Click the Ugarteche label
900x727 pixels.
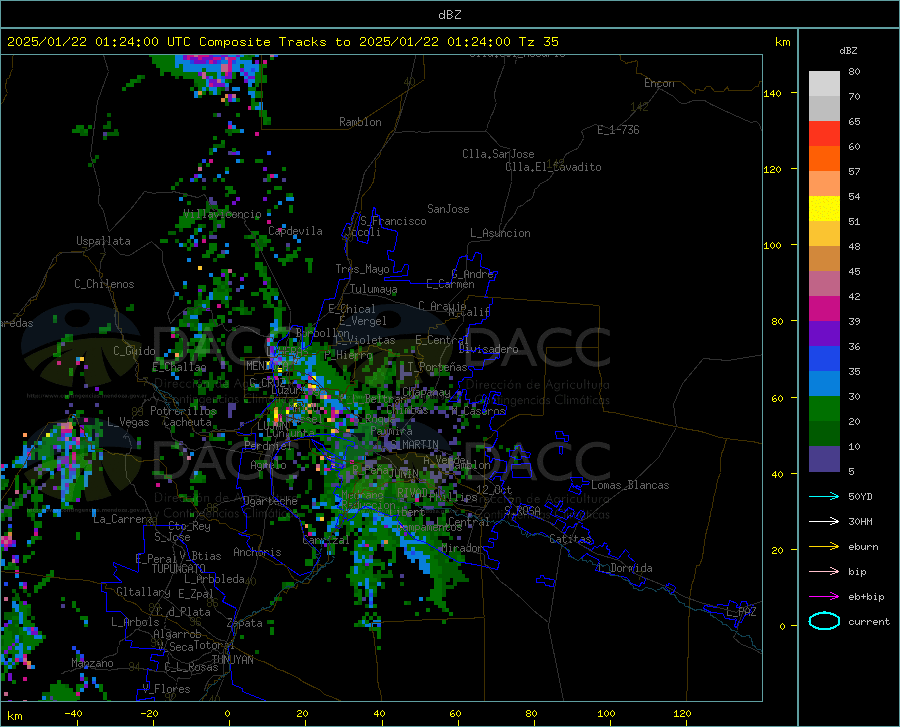(270, 501)
